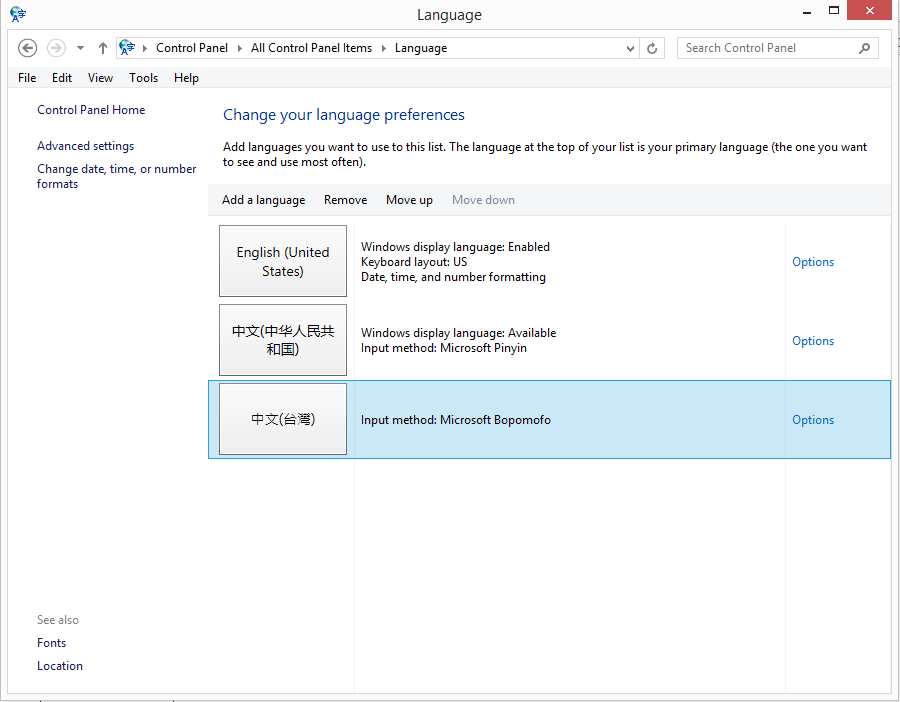This screenshot has width=900, height=702.
Task: Open Advanced settings link
Action: (86, 146)
